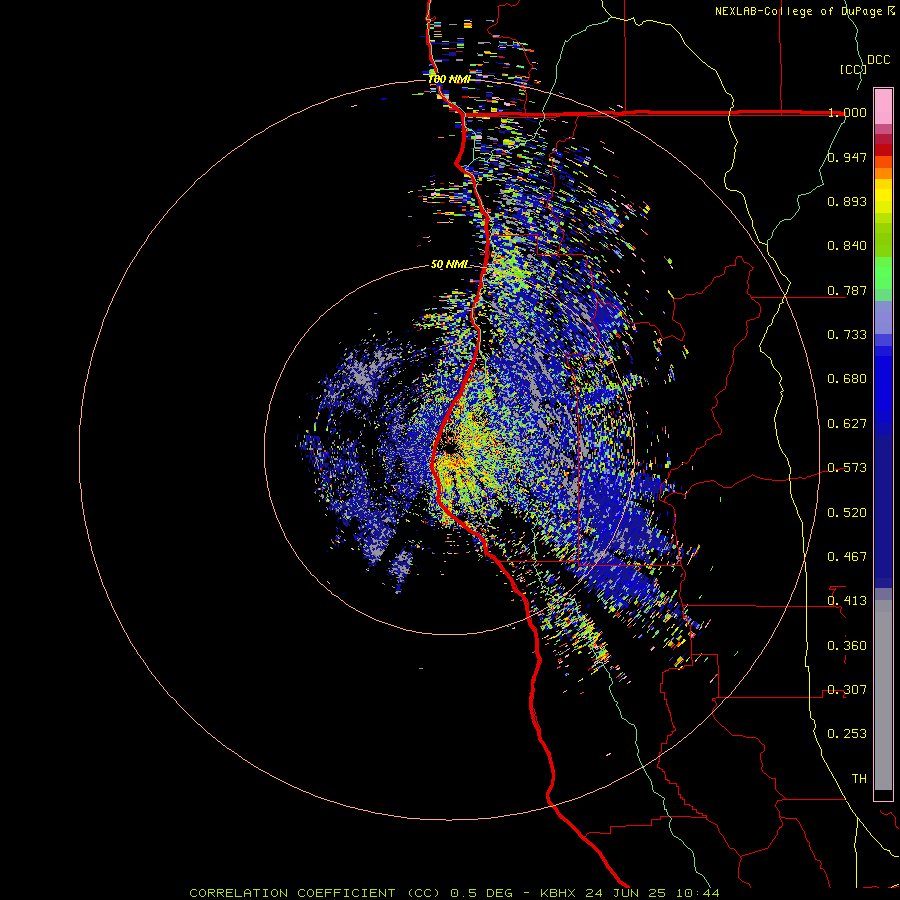Select the 0.733 scale value
Viewport: 900px width, 900px height.
point(847,335)
